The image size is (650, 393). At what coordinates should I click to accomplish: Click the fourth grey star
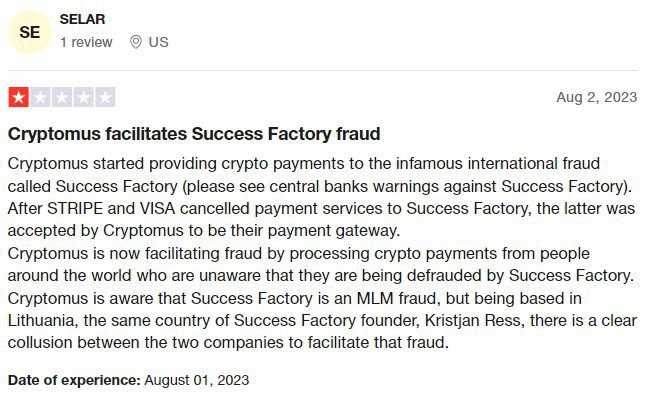click(83, 97)
